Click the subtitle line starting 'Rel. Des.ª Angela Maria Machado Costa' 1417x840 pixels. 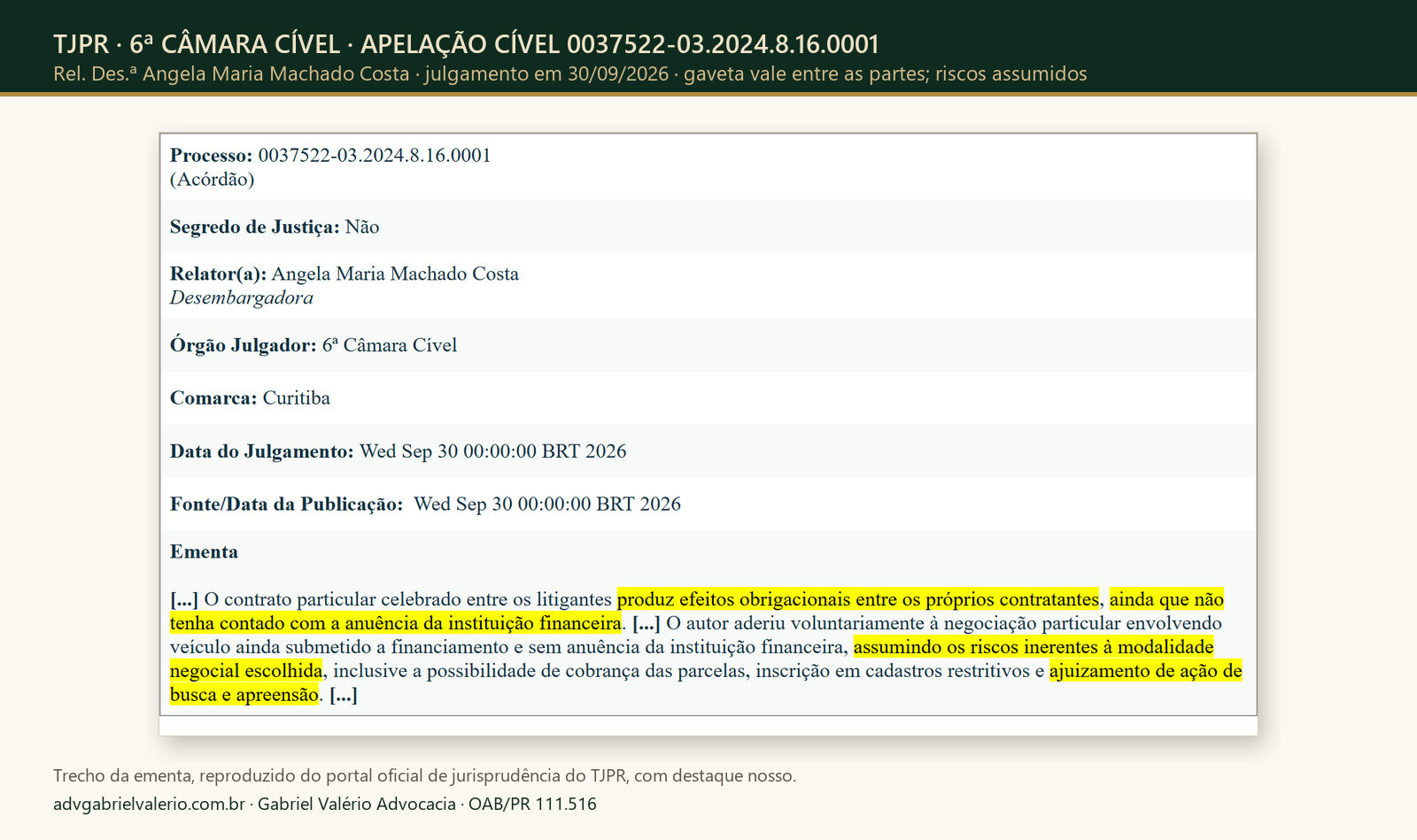click(x=569, y=74)
